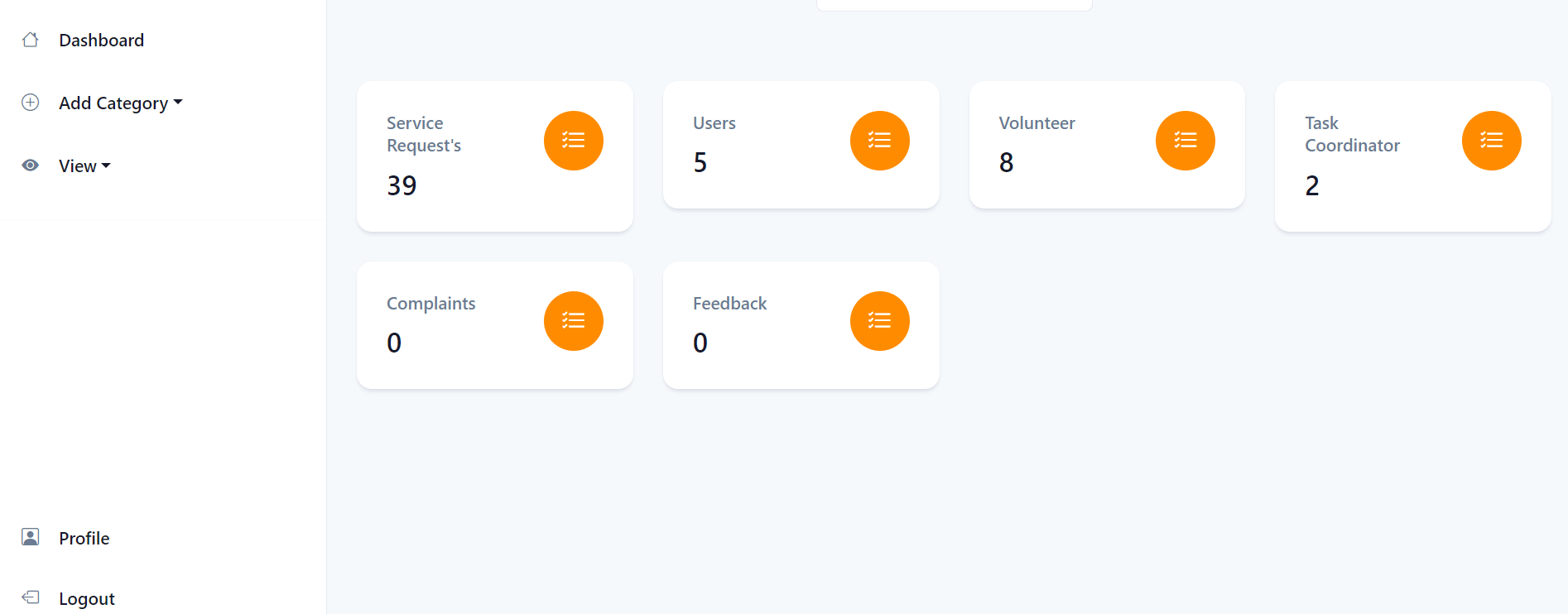
Task: Click the Service Request's orange list icon
Action: [x=573, y=141]
